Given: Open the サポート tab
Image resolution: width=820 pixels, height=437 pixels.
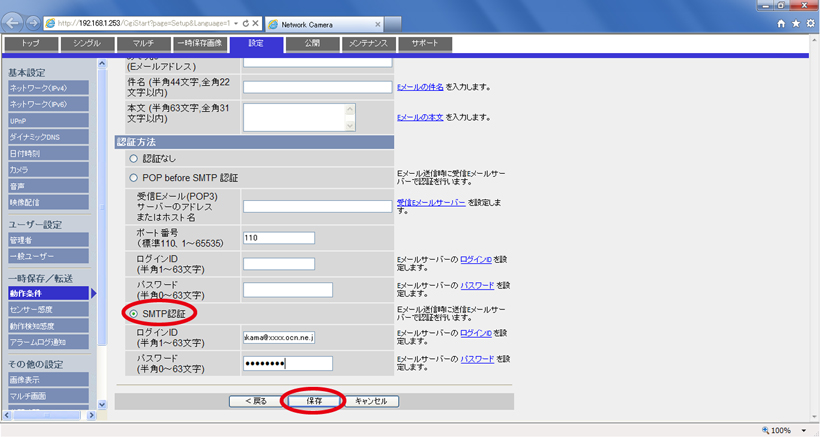Looking at the screenshot, I should click(425, 44).
